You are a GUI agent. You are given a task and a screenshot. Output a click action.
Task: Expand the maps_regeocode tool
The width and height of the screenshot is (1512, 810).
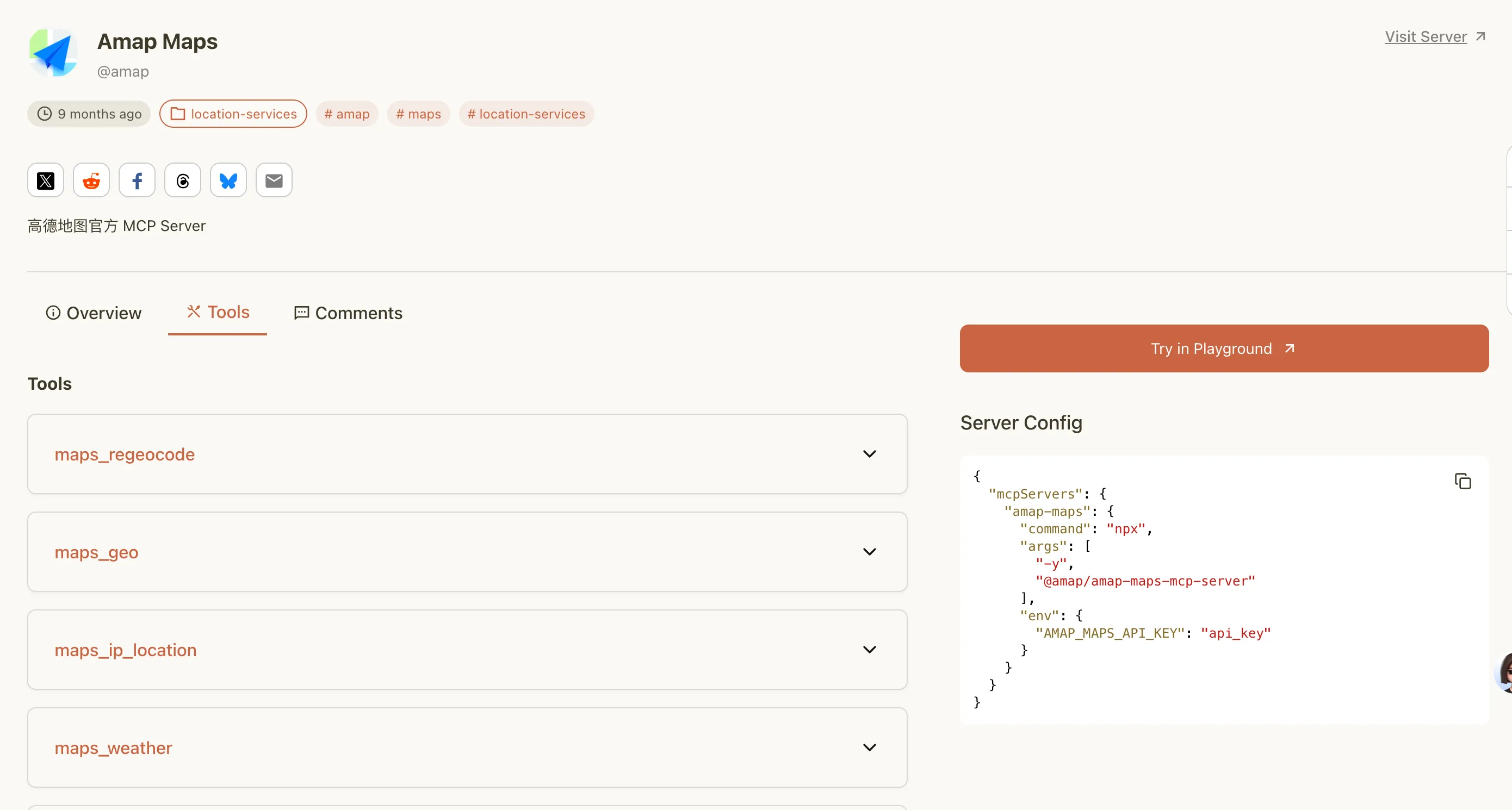click(x=869, y=454)
